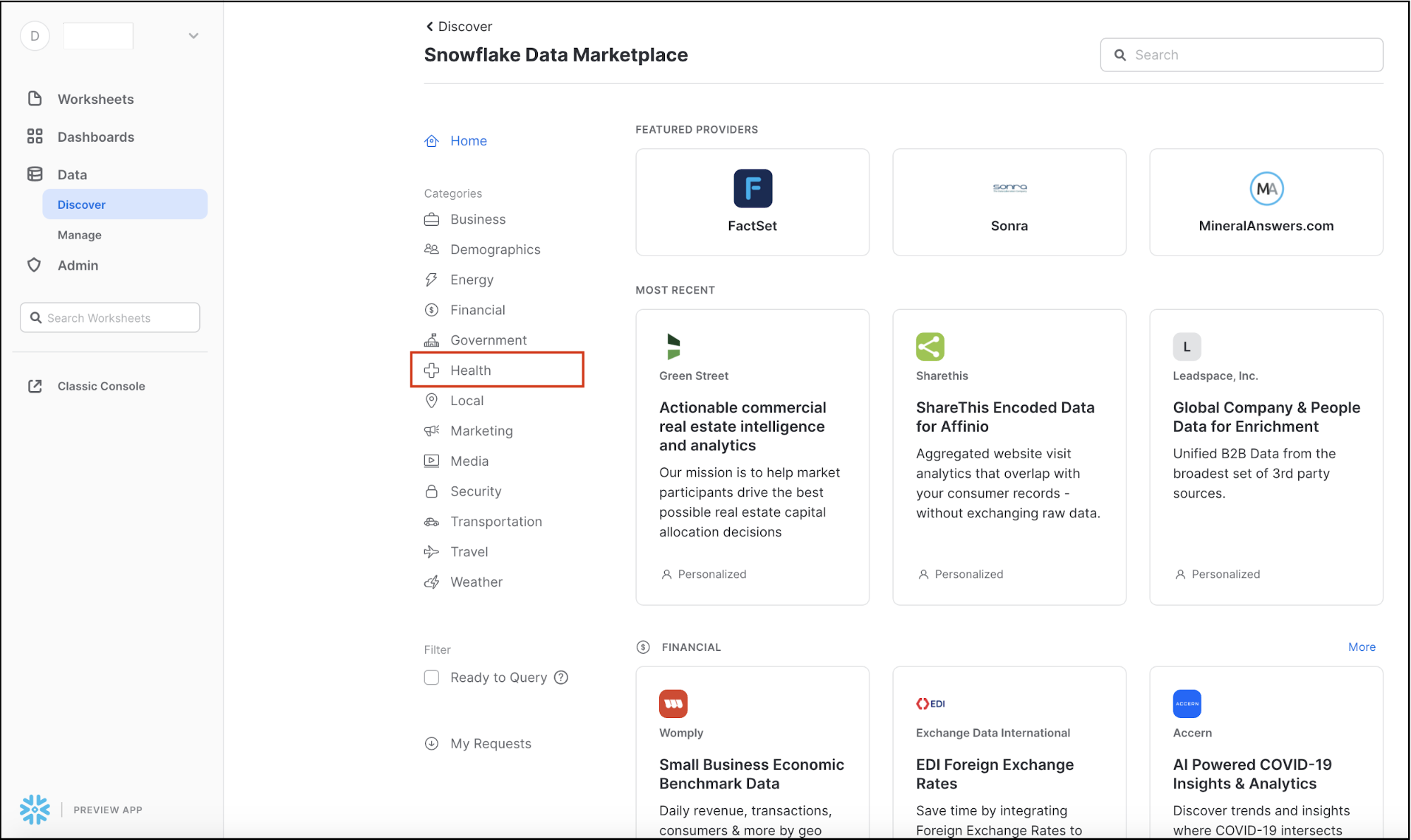Click the Admin shield icon

pos(34,265)
